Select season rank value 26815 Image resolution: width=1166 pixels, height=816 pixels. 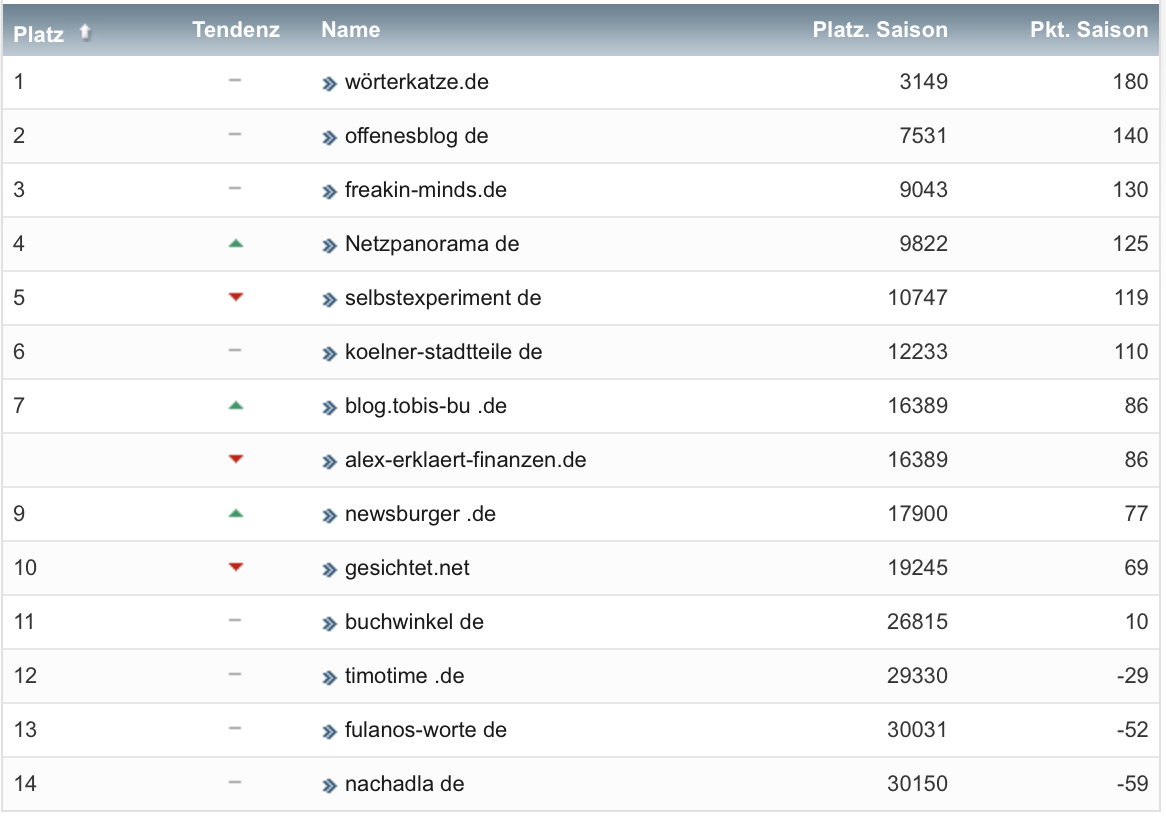[918, 622]
